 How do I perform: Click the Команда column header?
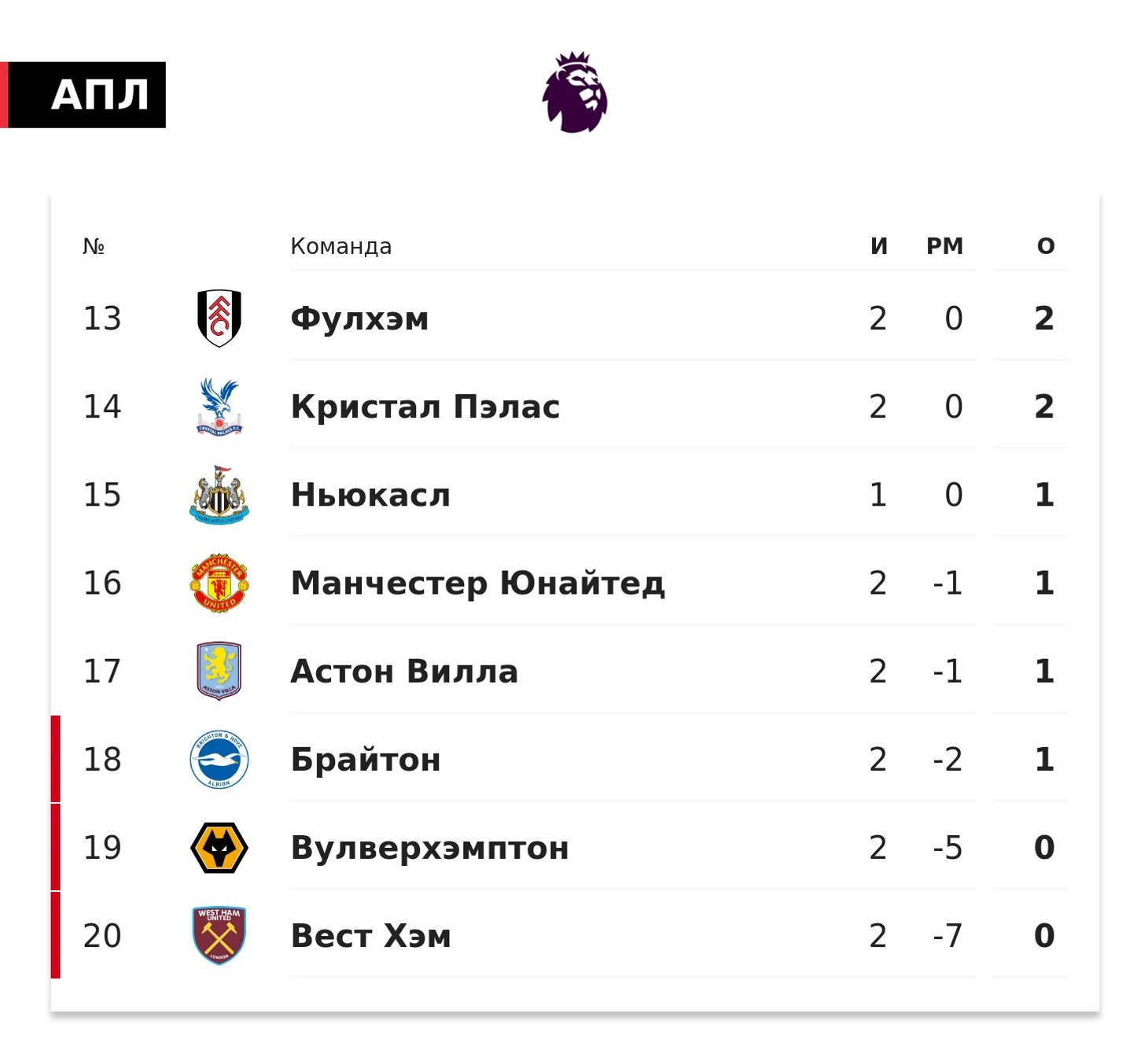[340, 246]
